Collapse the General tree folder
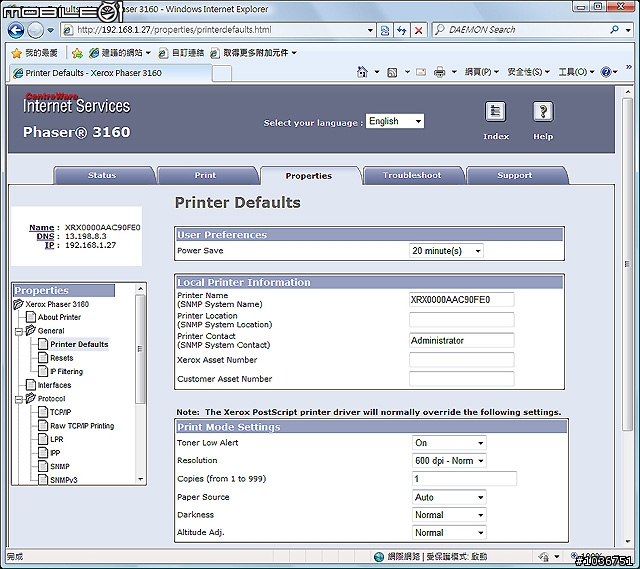640x569 pixels. pyautogui.click(x=18, y=331)
